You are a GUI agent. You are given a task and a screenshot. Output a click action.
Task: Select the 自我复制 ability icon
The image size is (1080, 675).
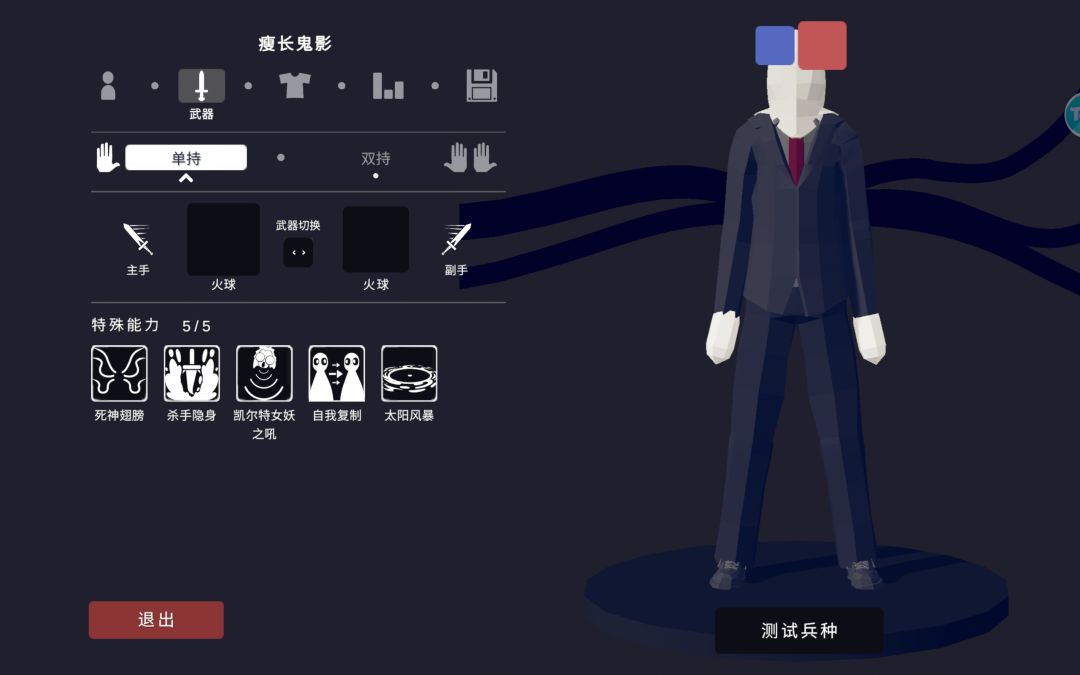[337, 373]
